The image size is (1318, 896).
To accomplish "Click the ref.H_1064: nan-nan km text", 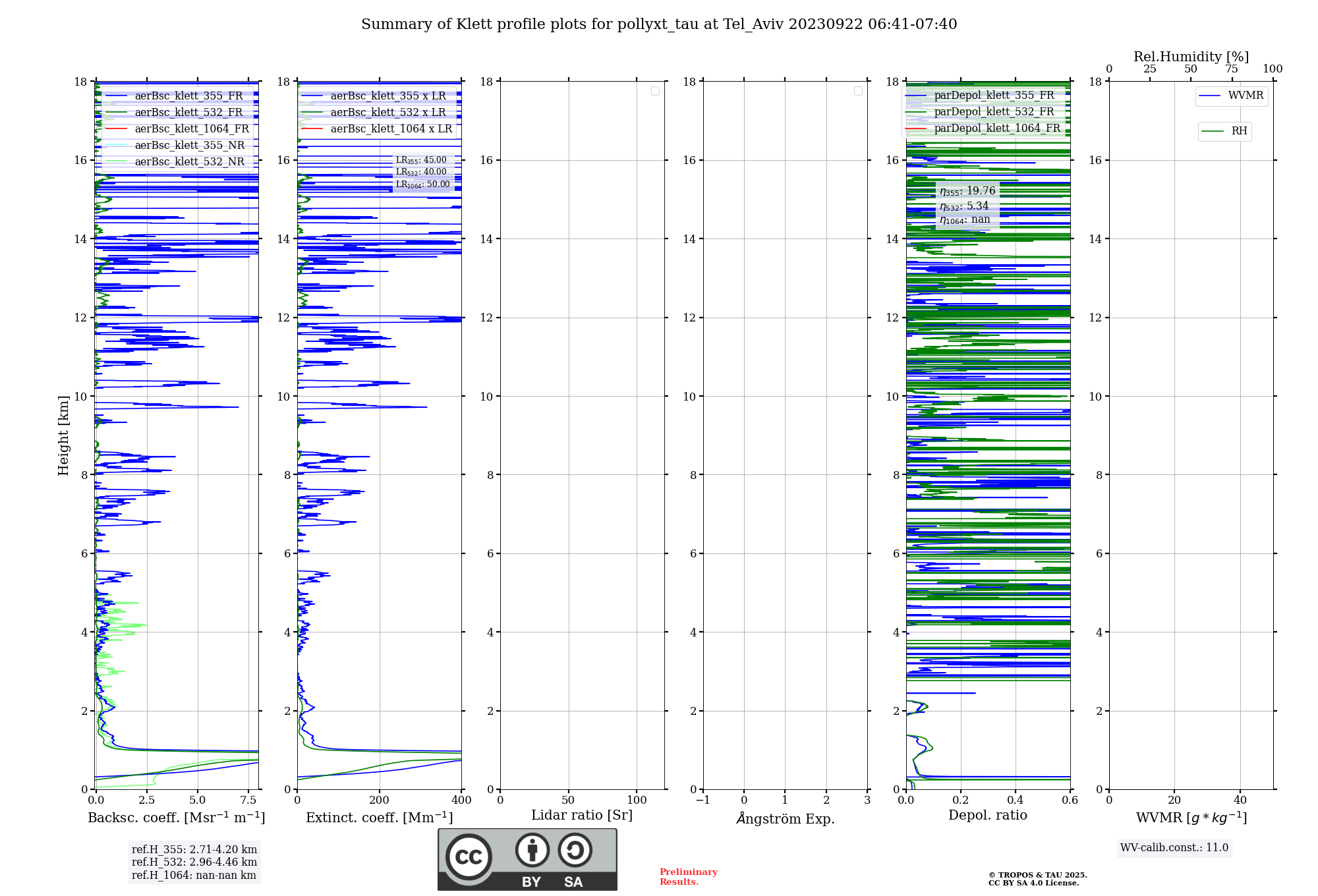I will coord(194,876).
